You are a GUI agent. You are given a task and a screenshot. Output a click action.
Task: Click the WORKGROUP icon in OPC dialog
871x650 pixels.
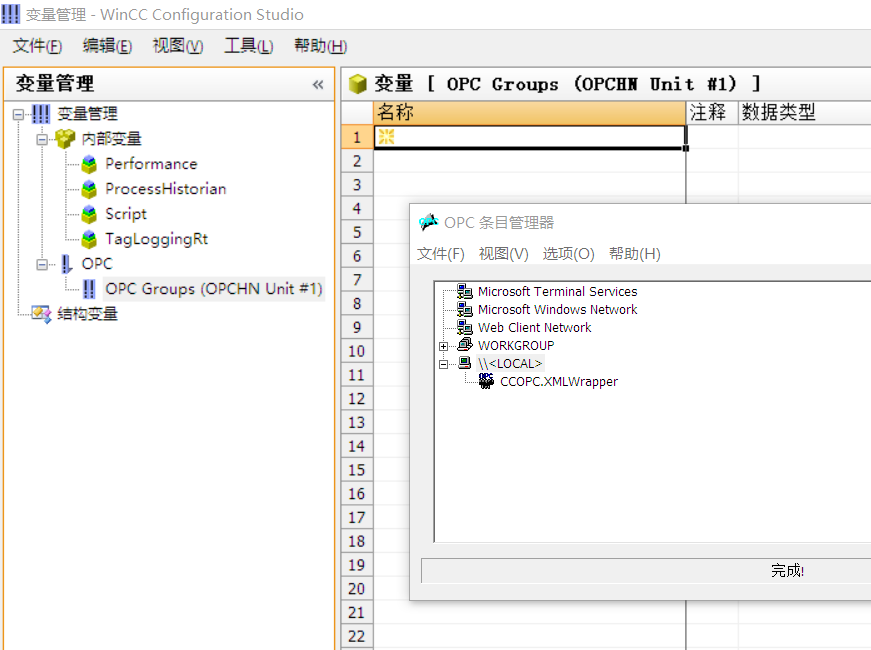pos(465,345)
